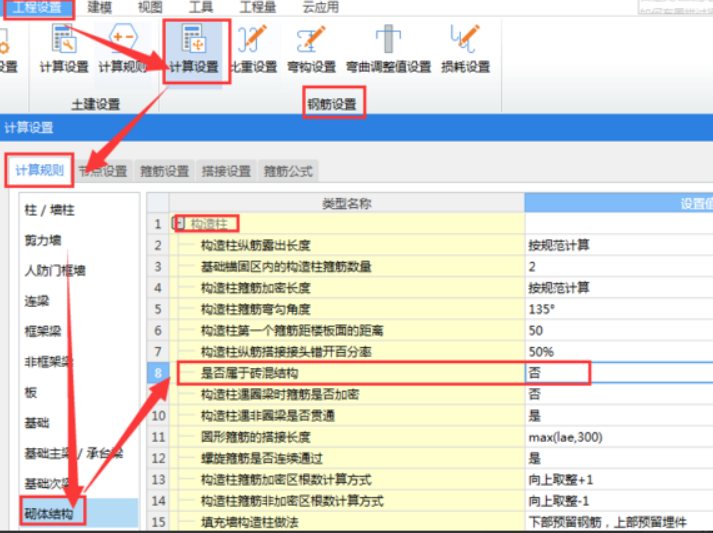Screen dimensions: 713x533
Task: Switch to the 建模 ribbon tab
Action: 100,8
